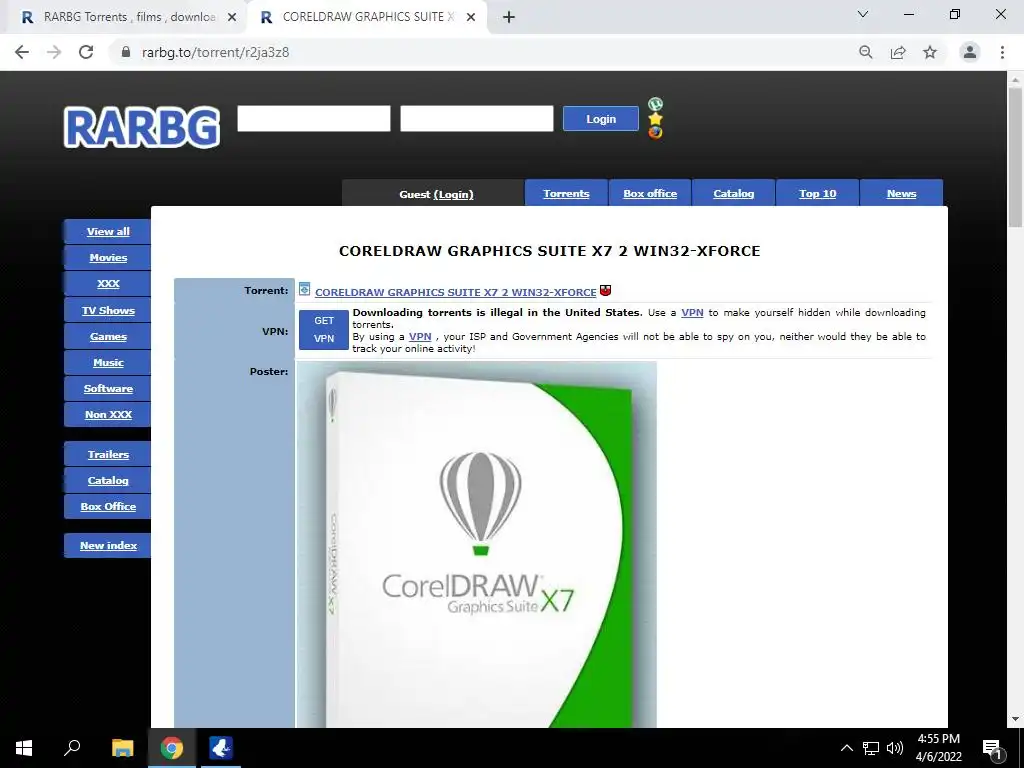Open the volume tray icon
This screenshot has height=768, width=1024.
pyautogui.click(x=895, y=748)
